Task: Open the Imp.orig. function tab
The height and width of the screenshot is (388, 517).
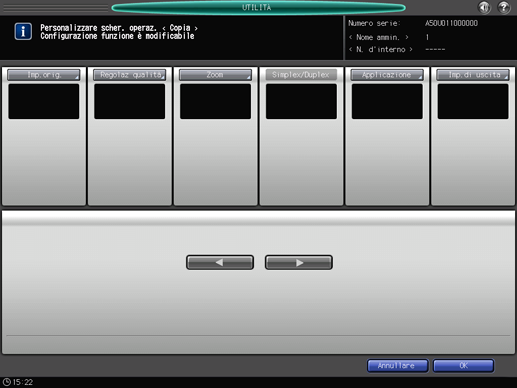Action: (44, 75)
